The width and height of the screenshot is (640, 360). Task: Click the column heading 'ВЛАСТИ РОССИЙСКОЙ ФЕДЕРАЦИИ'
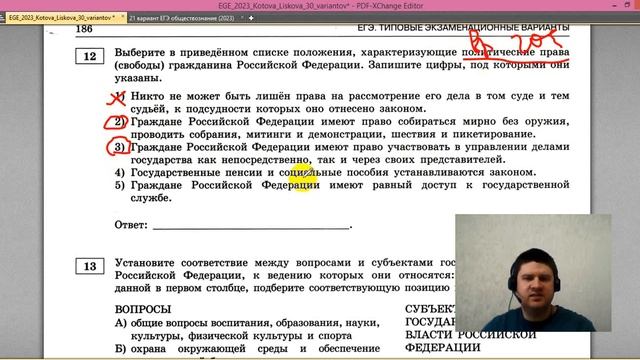pyautogui.click(x=470, y=341)
